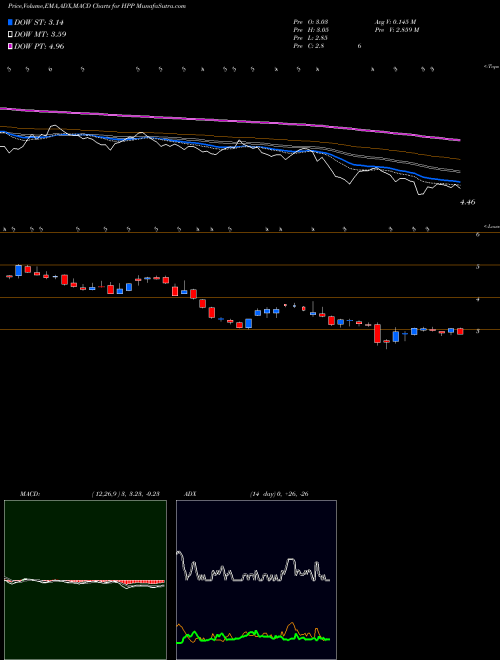Click the 'Pre H: 3.05' high value
Screen dimensions: 500x660
tap(311, 29)
